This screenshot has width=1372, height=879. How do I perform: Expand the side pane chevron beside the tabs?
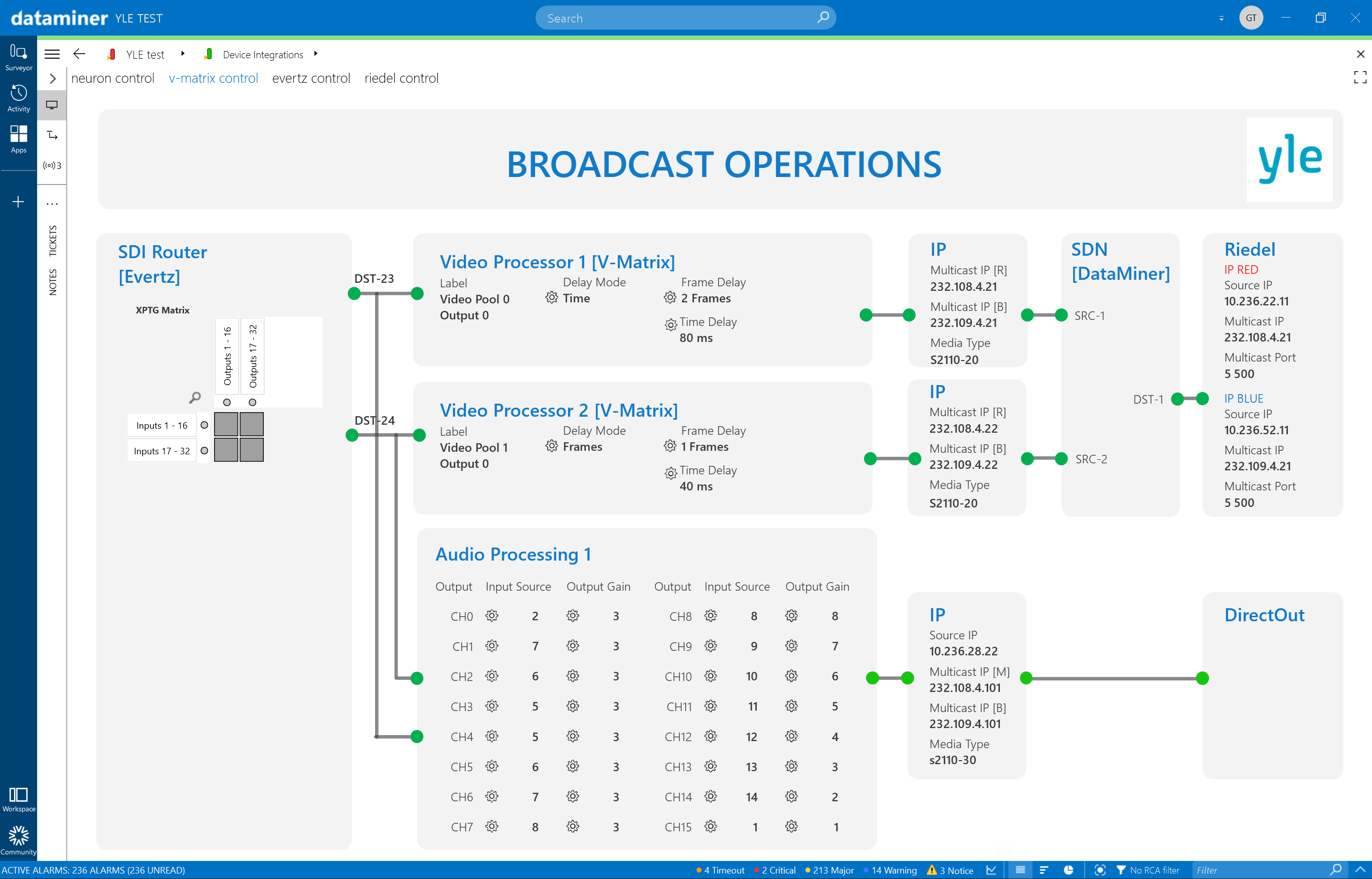coord(53,78)
